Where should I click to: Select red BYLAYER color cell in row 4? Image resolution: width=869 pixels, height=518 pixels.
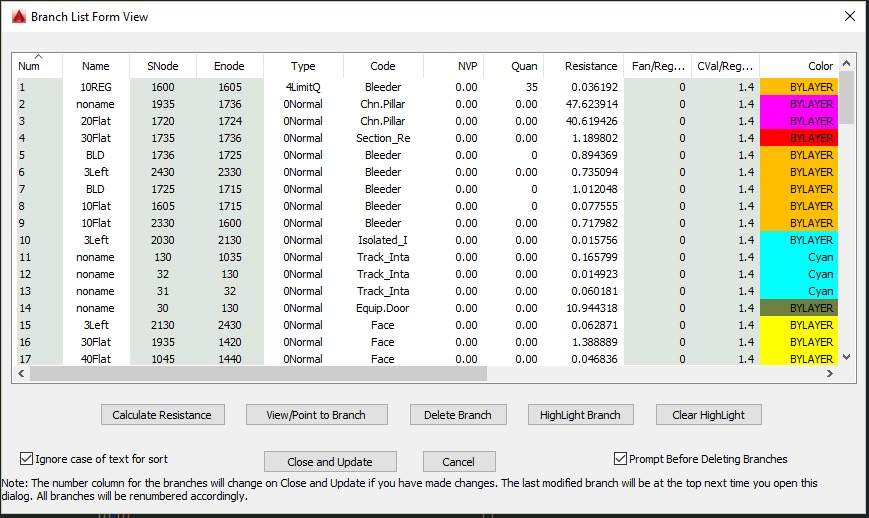pyautogui.click(x=799, y=138)
